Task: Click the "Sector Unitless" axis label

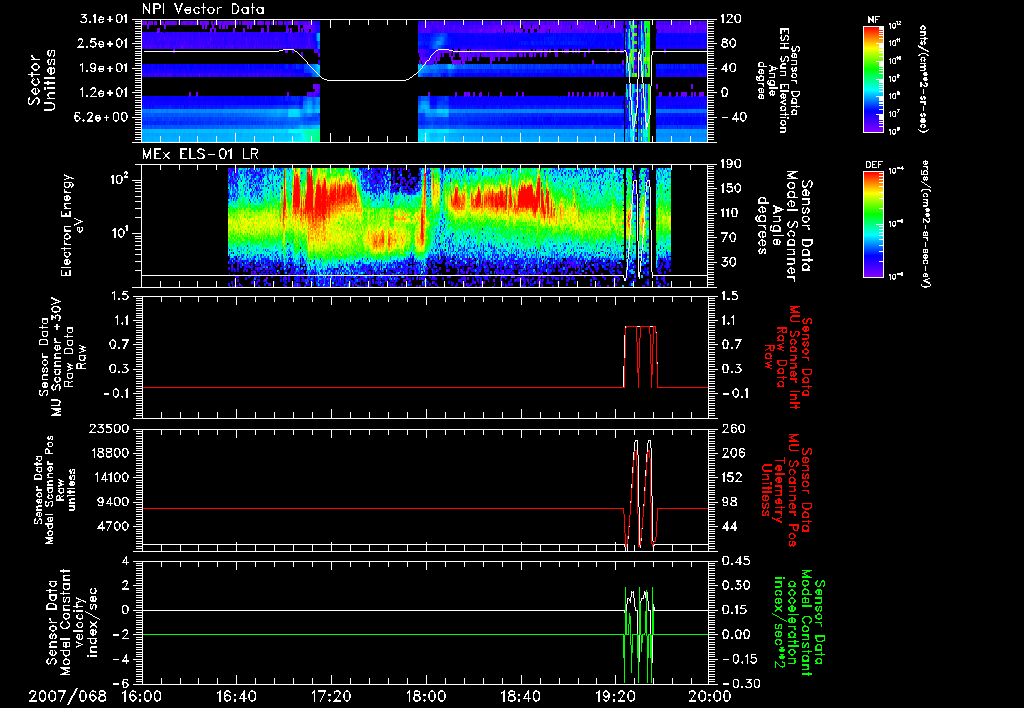Action: coord(42,80)
